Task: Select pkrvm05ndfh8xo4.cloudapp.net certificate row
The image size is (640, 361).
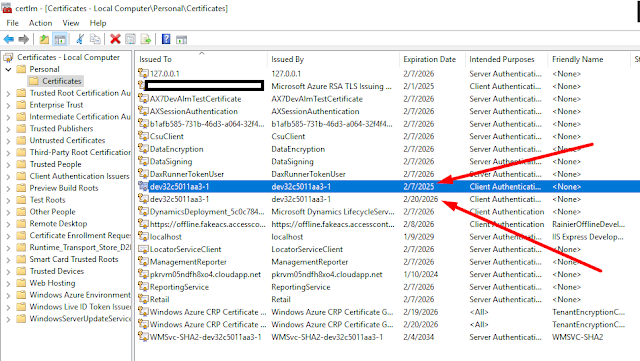Action: pyautogui.click(x=389, y=274)
